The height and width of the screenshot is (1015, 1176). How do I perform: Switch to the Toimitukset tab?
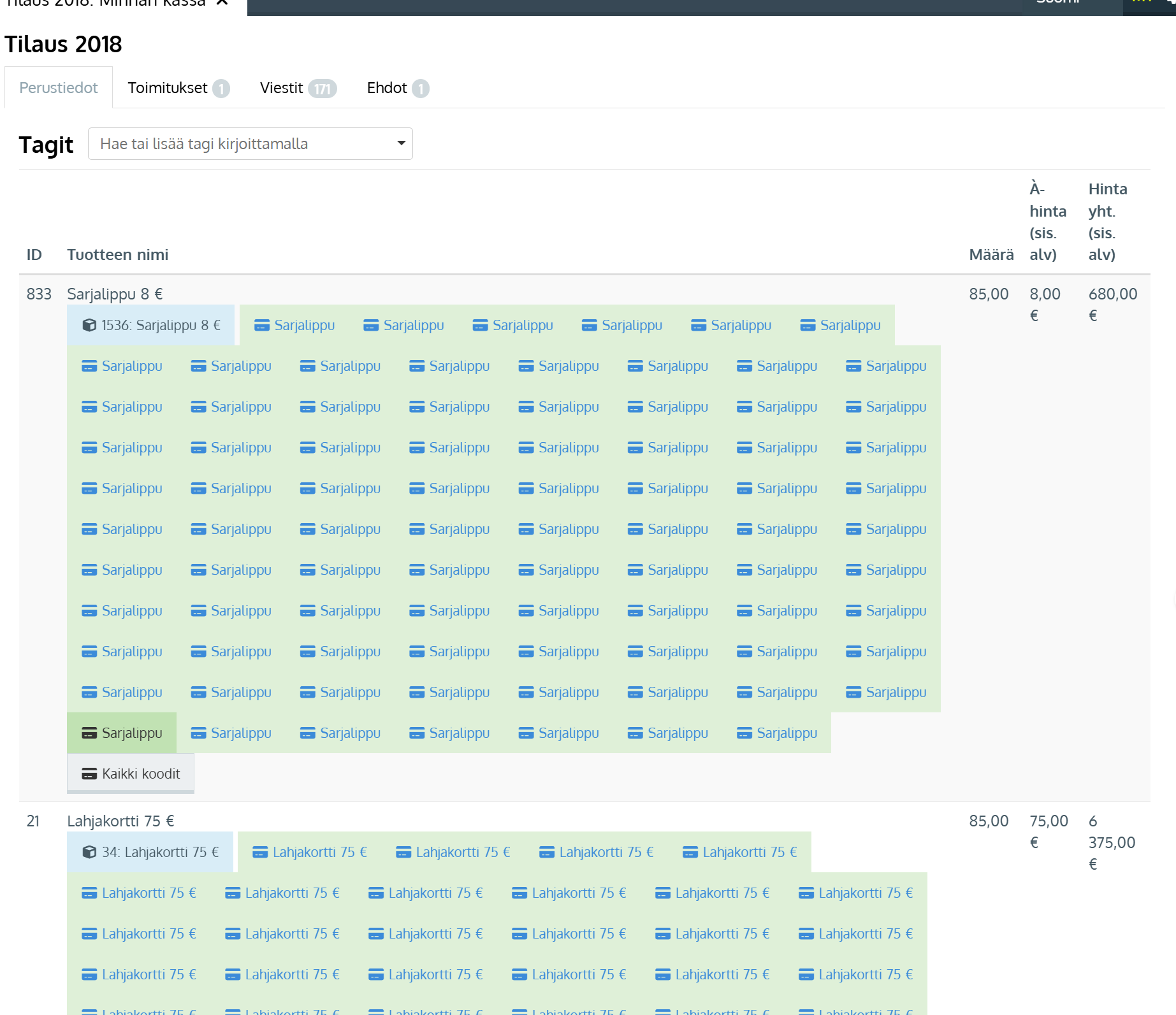click(x=178, y=88)
